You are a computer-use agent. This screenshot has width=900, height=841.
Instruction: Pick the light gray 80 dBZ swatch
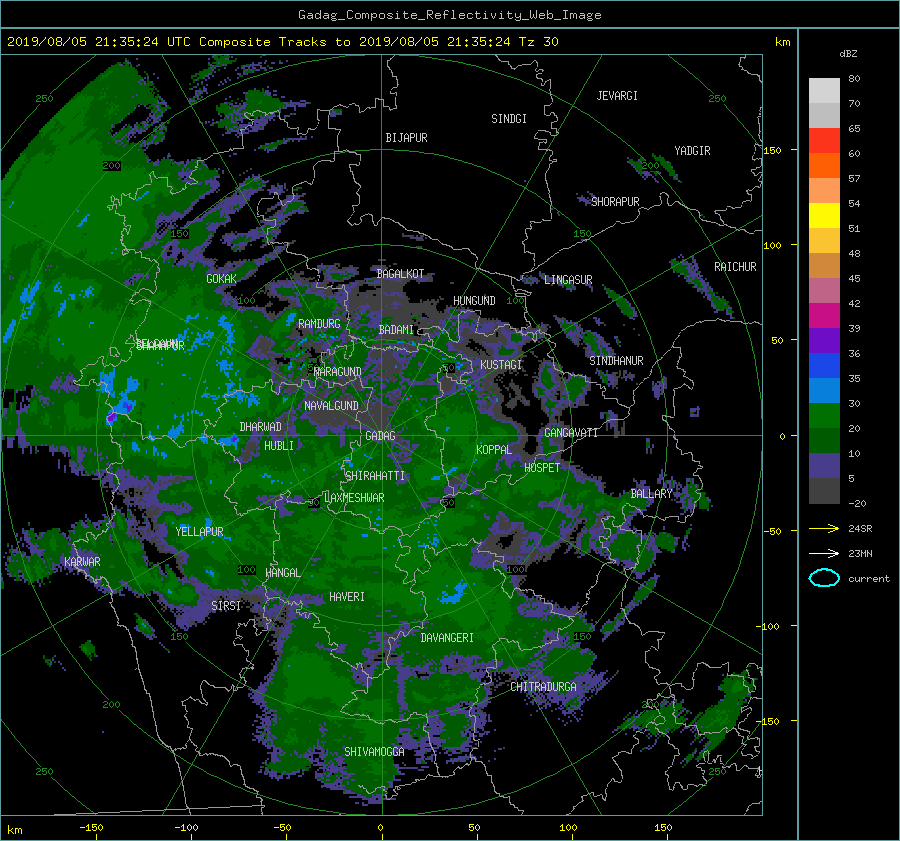824,90
